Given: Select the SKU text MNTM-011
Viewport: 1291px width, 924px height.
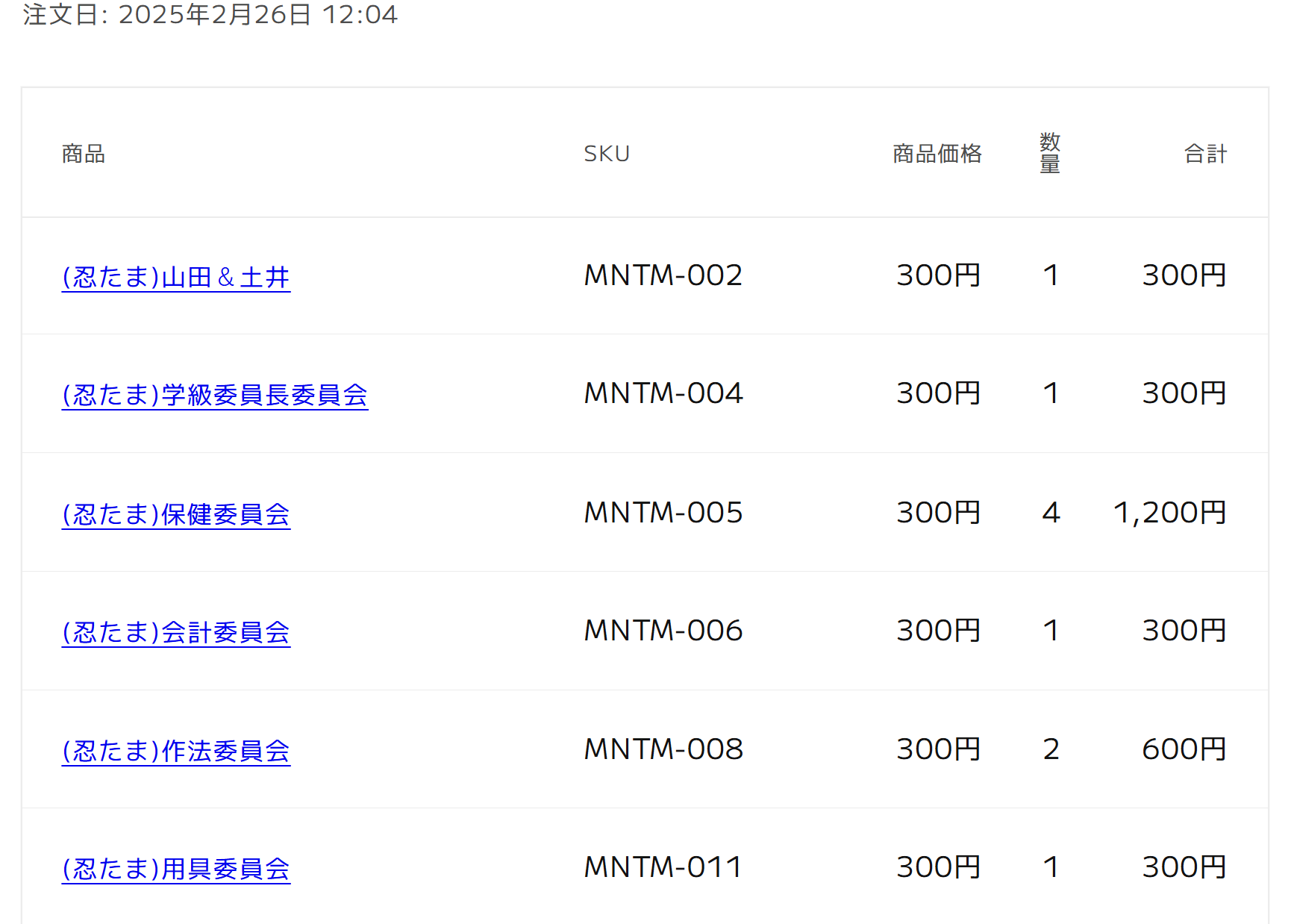Looking at the screenshot, I should [x=663, y=867].
